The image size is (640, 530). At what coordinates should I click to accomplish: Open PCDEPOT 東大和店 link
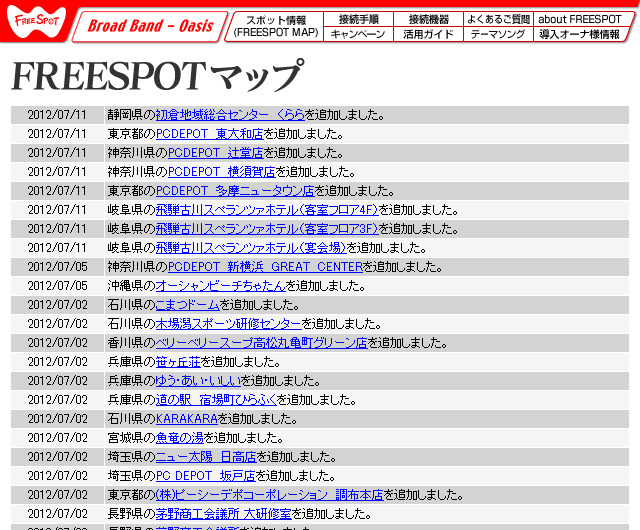[209, 134]
